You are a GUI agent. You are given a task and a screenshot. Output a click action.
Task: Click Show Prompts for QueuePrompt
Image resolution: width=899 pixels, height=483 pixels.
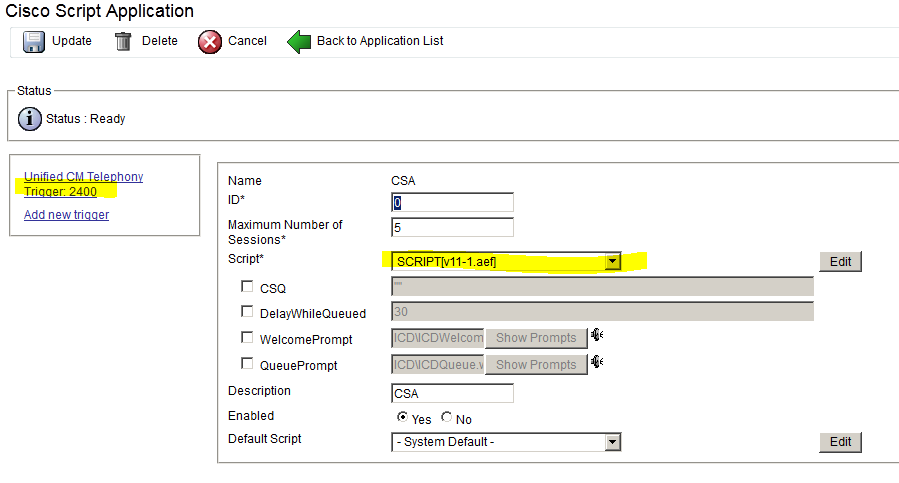(536, 365)
